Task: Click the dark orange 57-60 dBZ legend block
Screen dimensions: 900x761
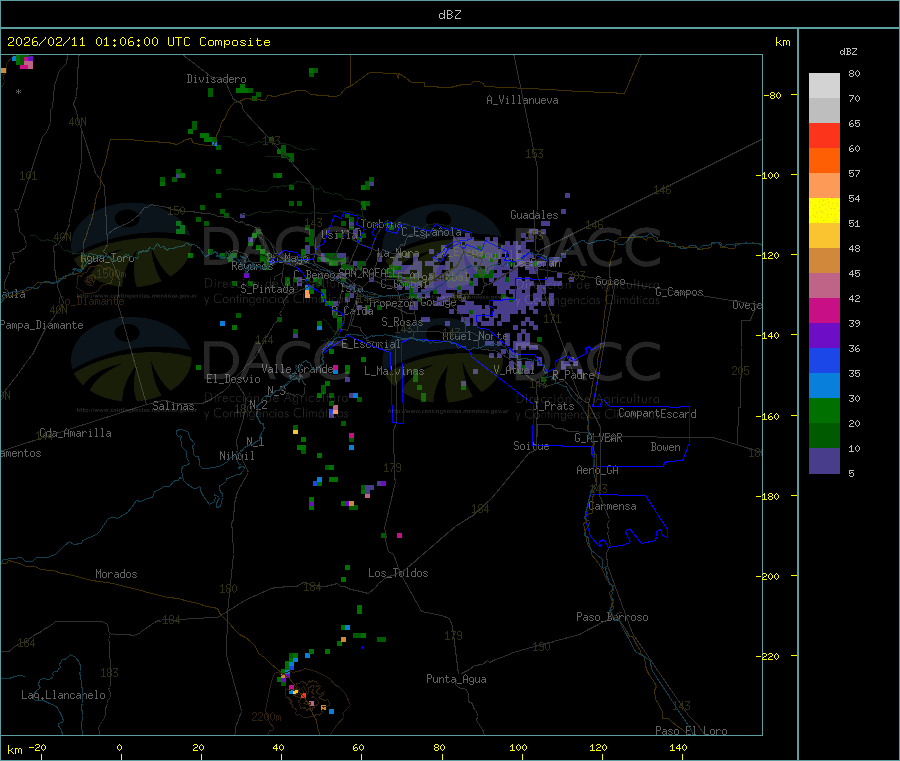Action: pyautogui.click(x=824, y=161)
